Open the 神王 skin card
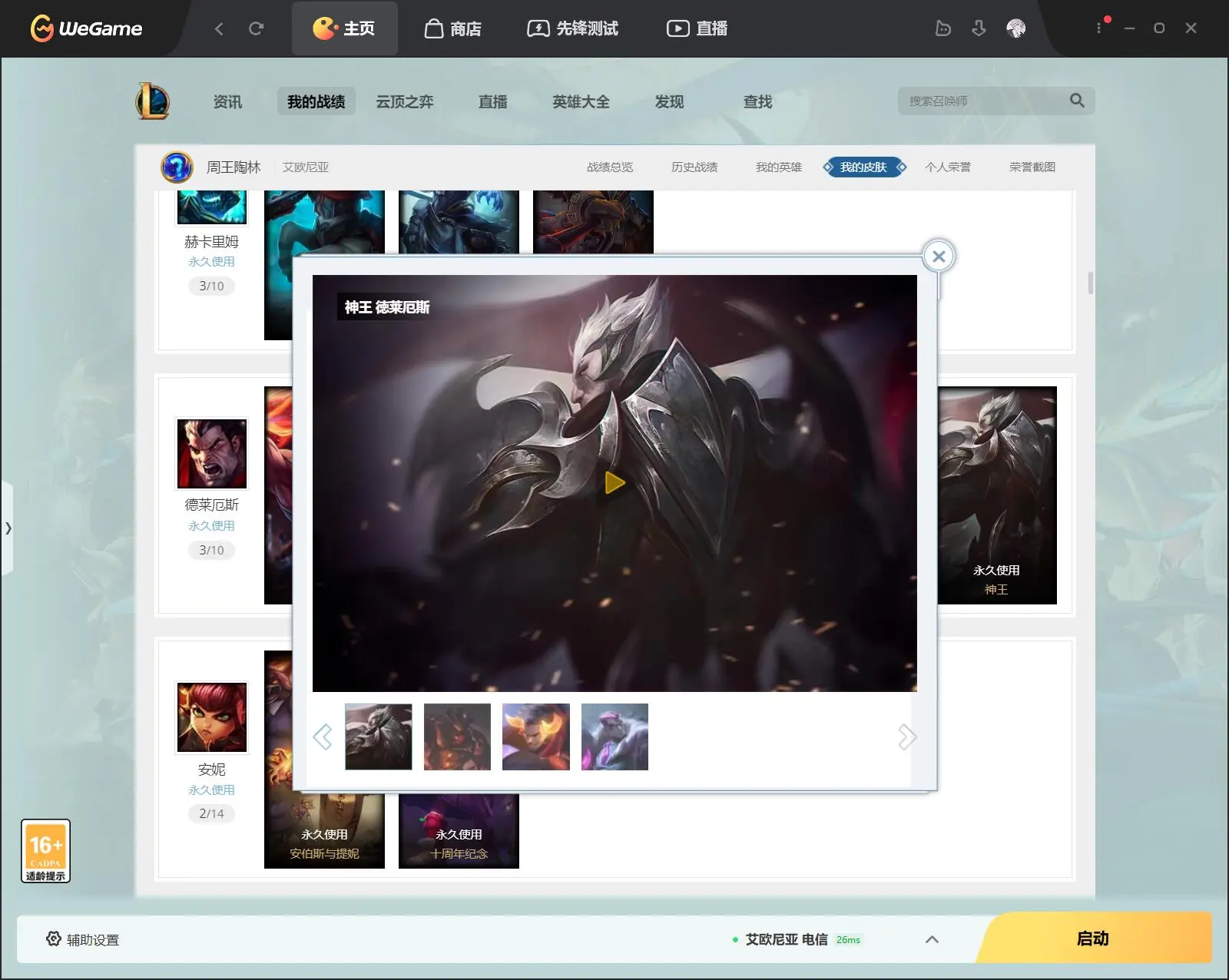The height and width of the screenshot is (980, 1229). pos(997,495)
